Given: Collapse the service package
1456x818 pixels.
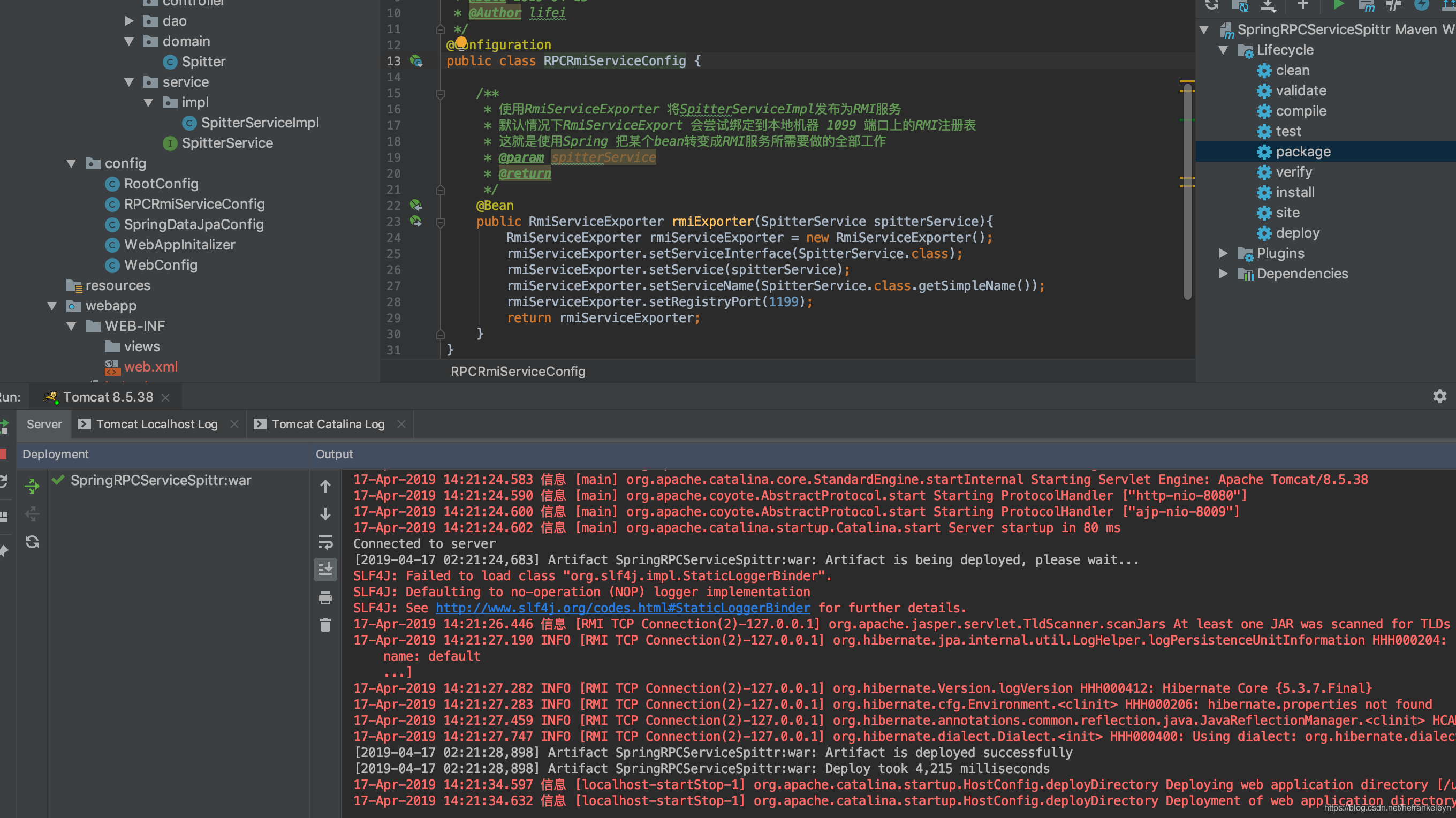Looking at the screenshot, I should click(x=129, y=82).
